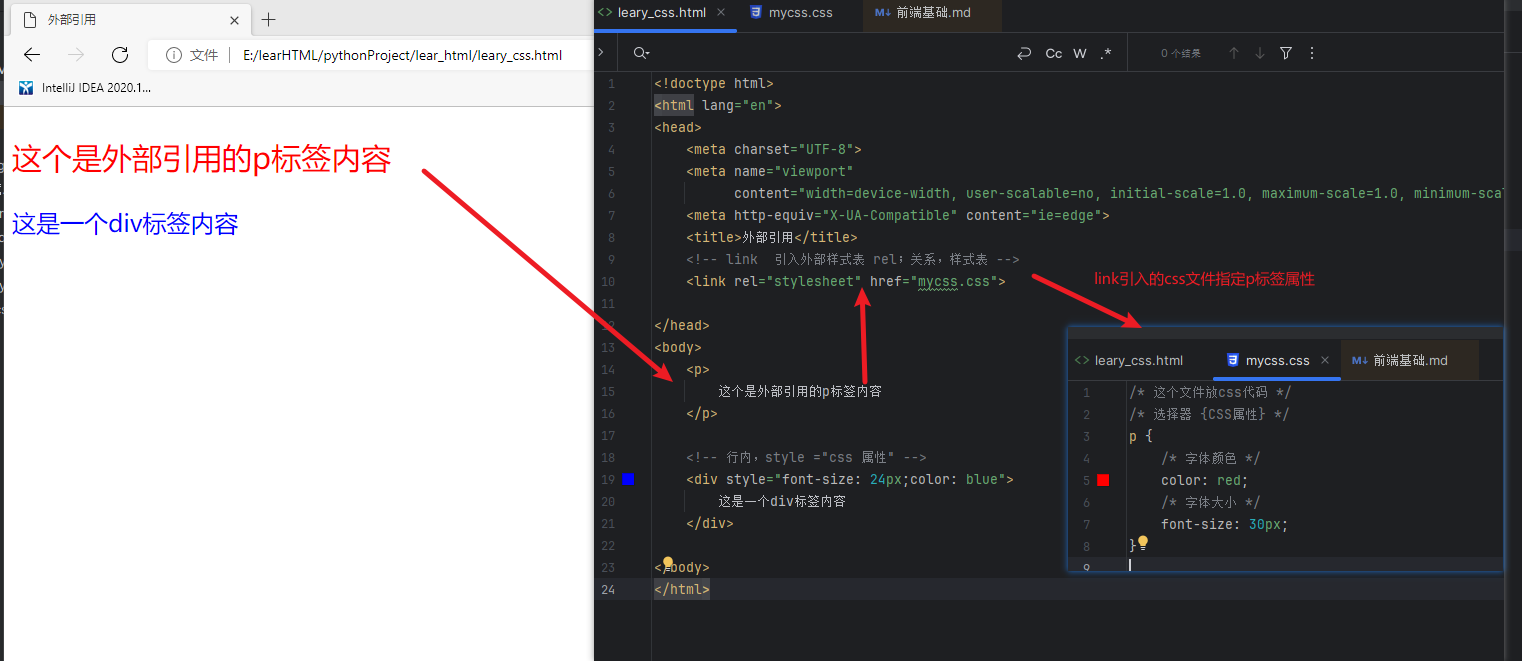This screenshot has width=1522, height=661.
Task: Click the <title>外部引用</title> line
Action: [772, 237]
